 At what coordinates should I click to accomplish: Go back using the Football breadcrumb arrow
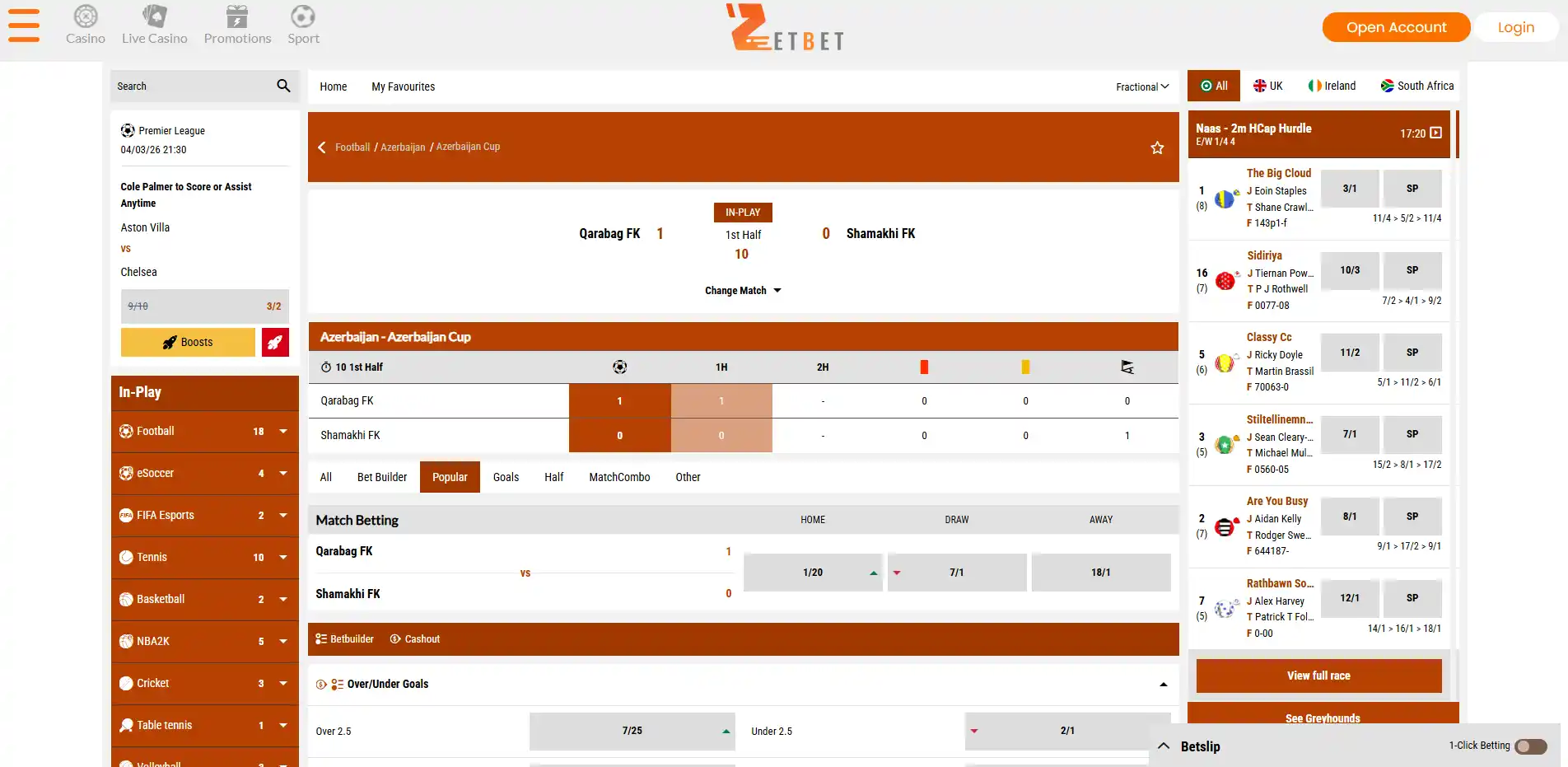(x=322, y=147)
